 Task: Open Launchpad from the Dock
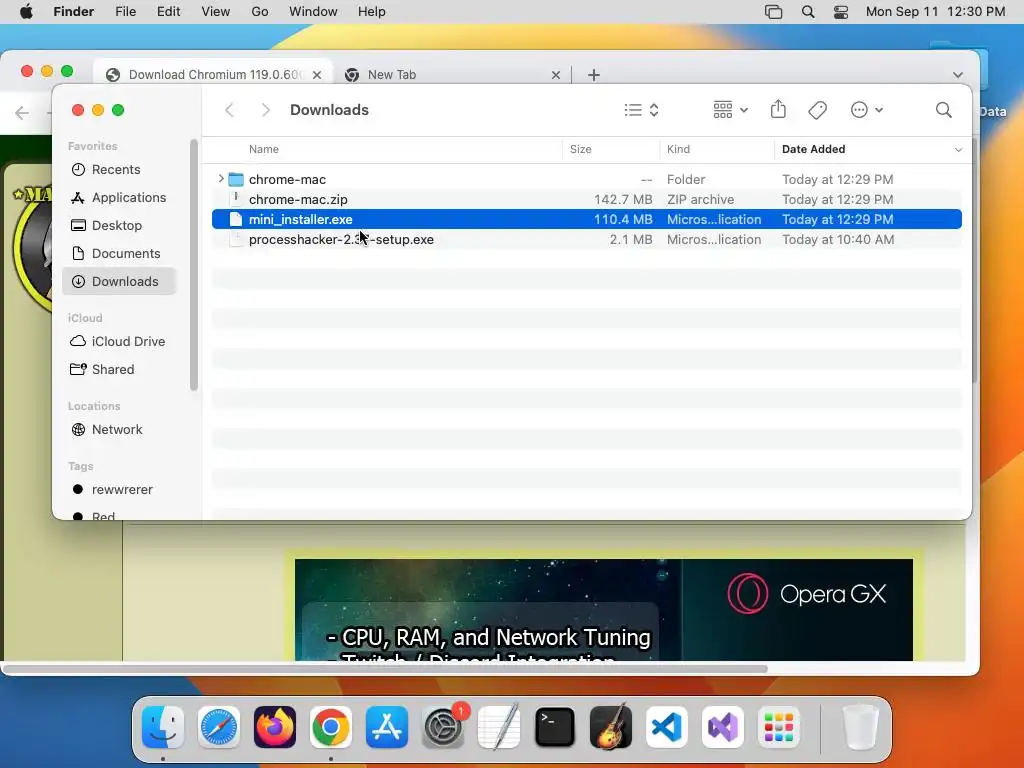(778, 727)
